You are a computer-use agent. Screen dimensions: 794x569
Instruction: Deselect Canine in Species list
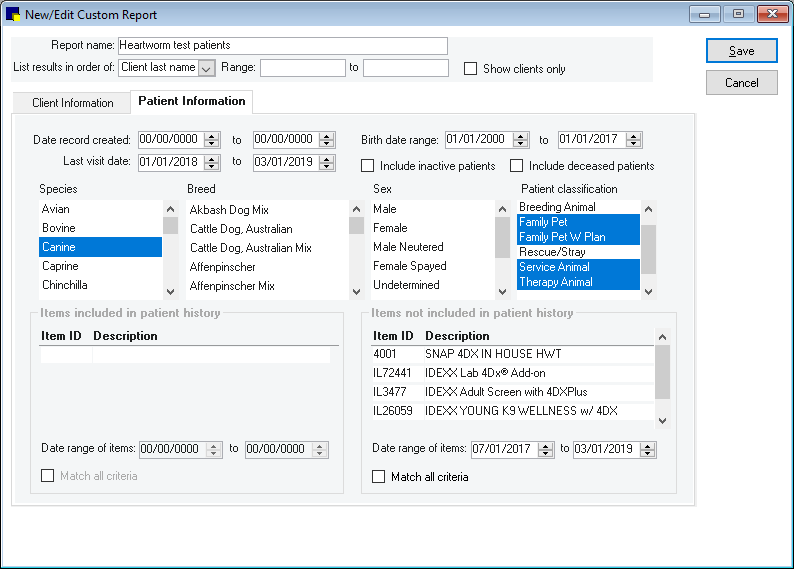(100, 247)
